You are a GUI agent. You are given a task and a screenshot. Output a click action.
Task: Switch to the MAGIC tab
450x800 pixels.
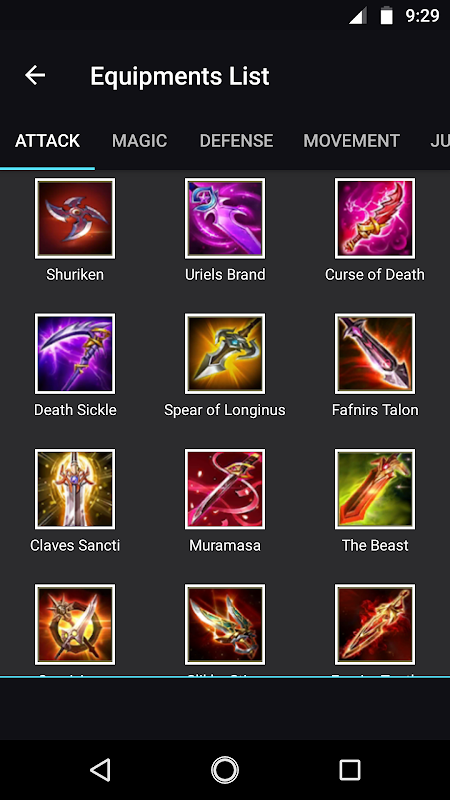(139, 141)
